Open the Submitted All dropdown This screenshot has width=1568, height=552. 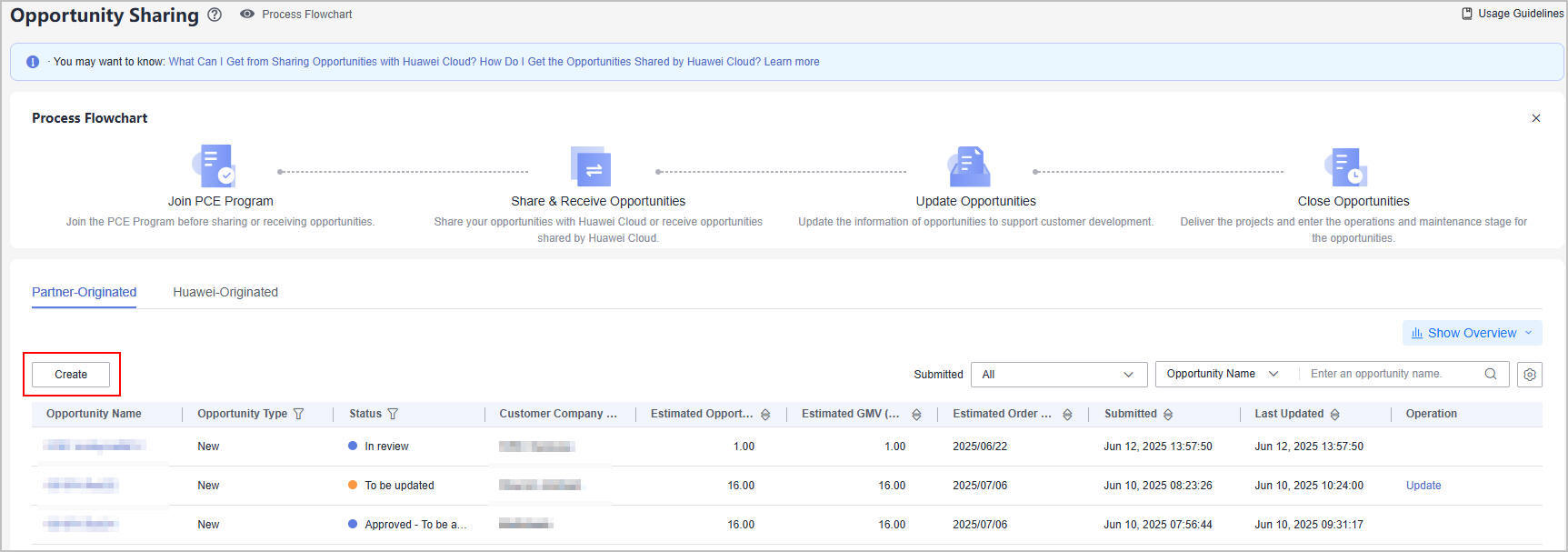pyautogui.click(x=1059, y=375)
